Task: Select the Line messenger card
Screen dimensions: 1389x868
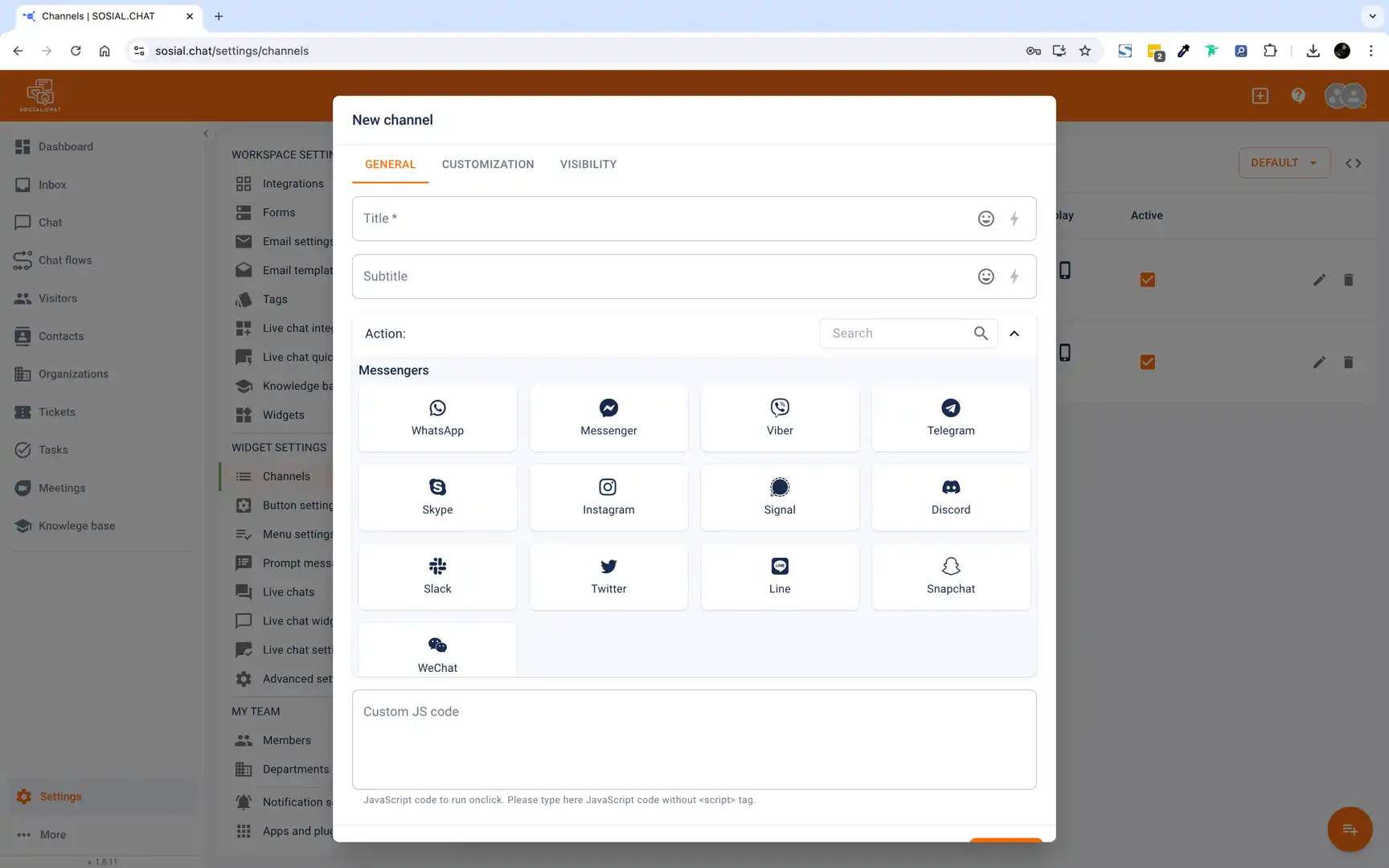Action: [780, 576]
